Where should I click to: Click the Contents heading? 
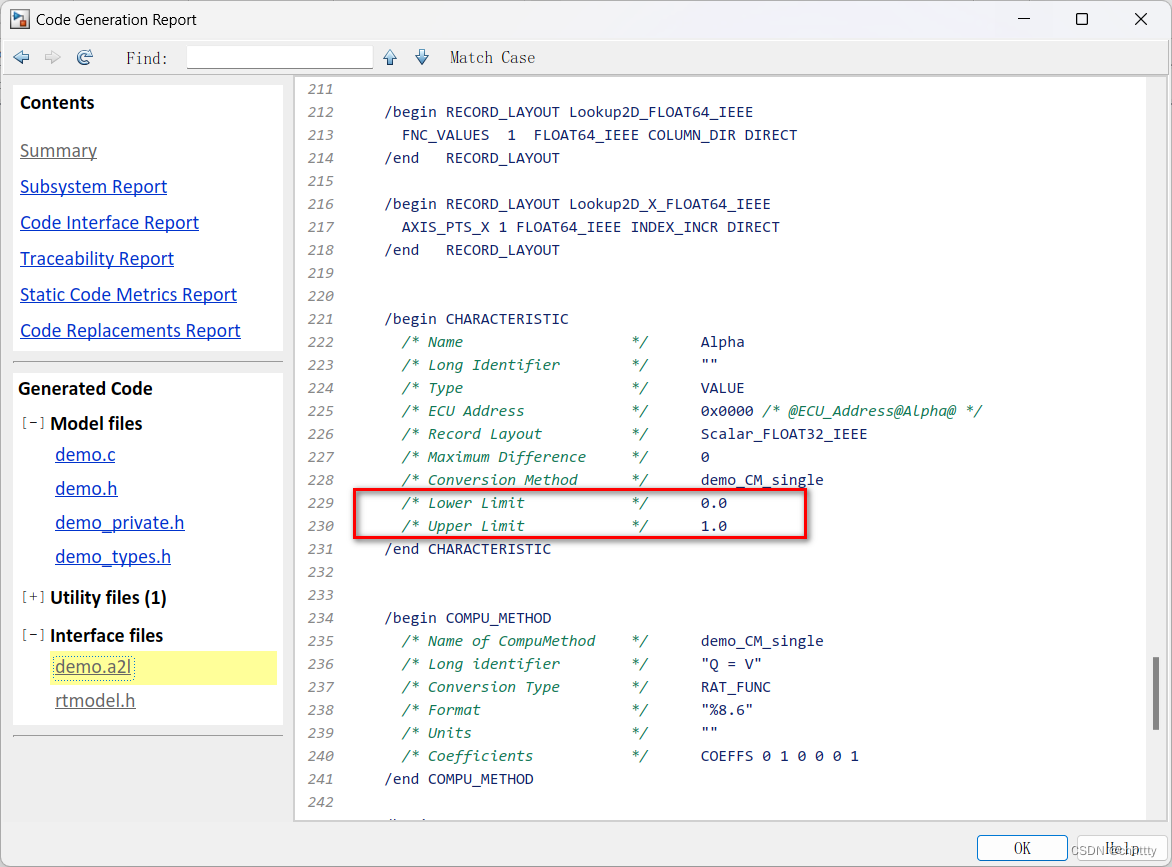pos(57,103)
